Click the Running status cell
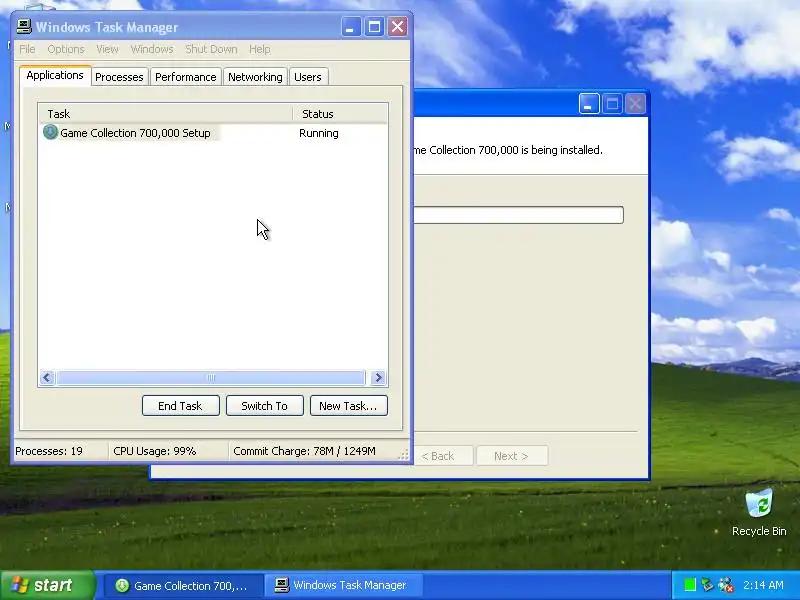Image resolution: width=800 pixels, height=600 pixels. [319, 133]
